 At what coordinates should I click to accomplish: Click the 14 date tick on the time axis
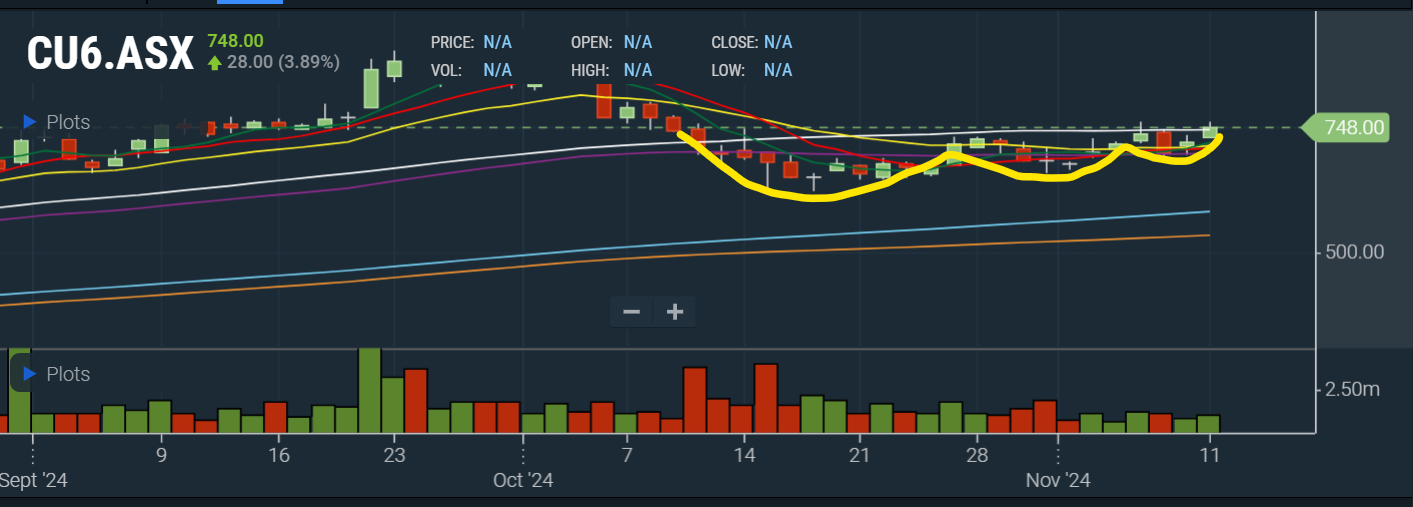click(744, 455)
